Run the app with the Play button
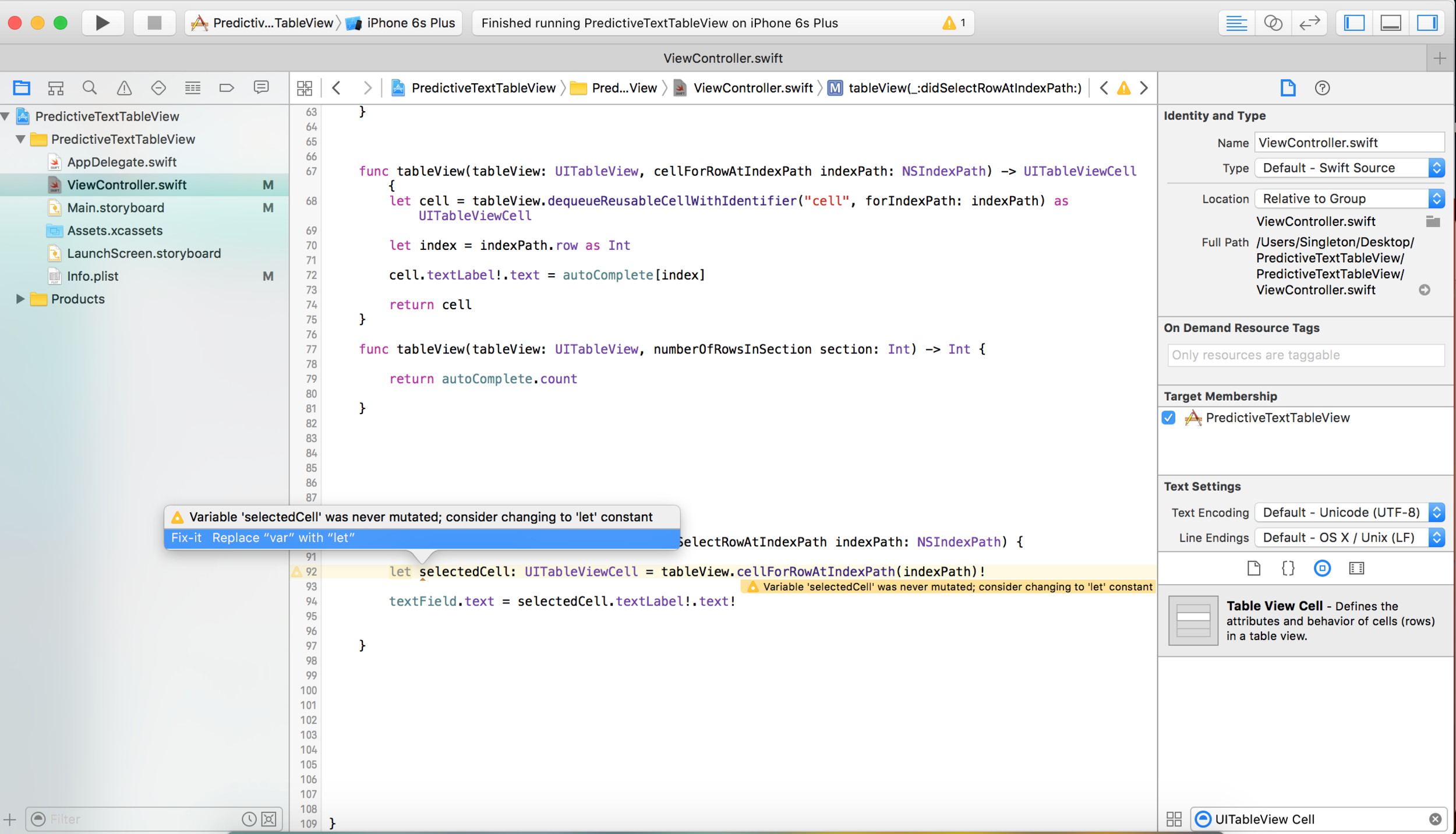The height and width of the screenshot is (834, 1456). tap(103, 23)
